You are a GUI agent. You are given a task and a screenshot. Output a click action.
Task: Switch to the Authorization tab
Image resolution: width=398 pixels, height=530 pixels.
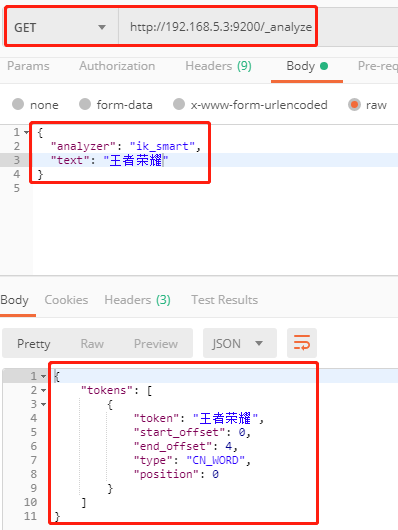click(x=117, y=66)
